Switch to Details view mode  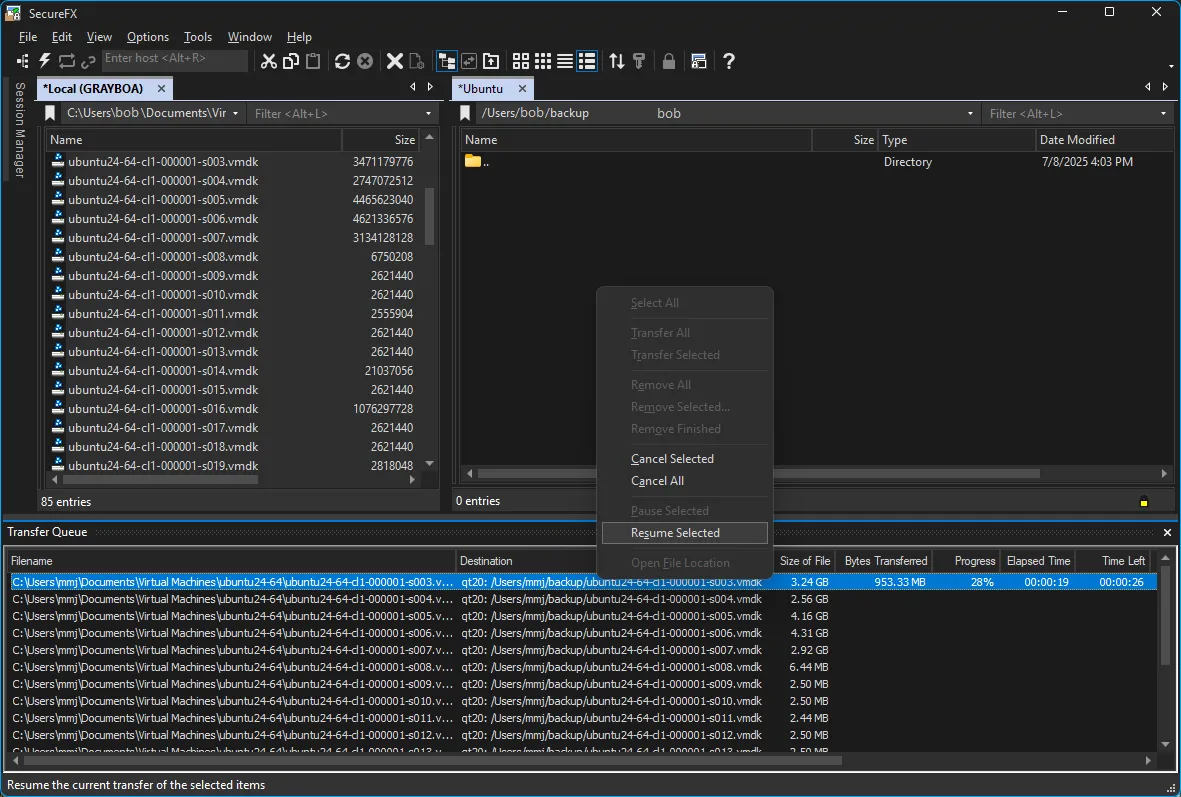coord(587,61)
